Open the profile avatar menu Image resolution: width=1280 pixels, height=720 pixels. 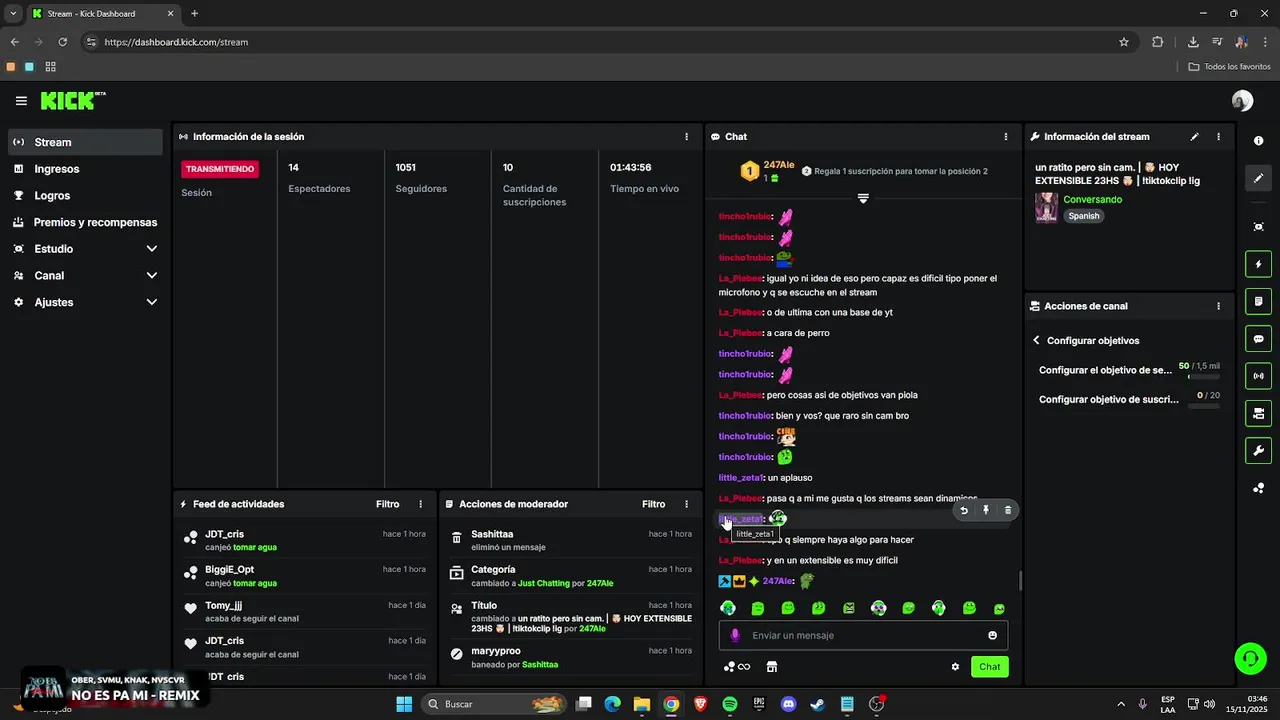coord(1242,101)
